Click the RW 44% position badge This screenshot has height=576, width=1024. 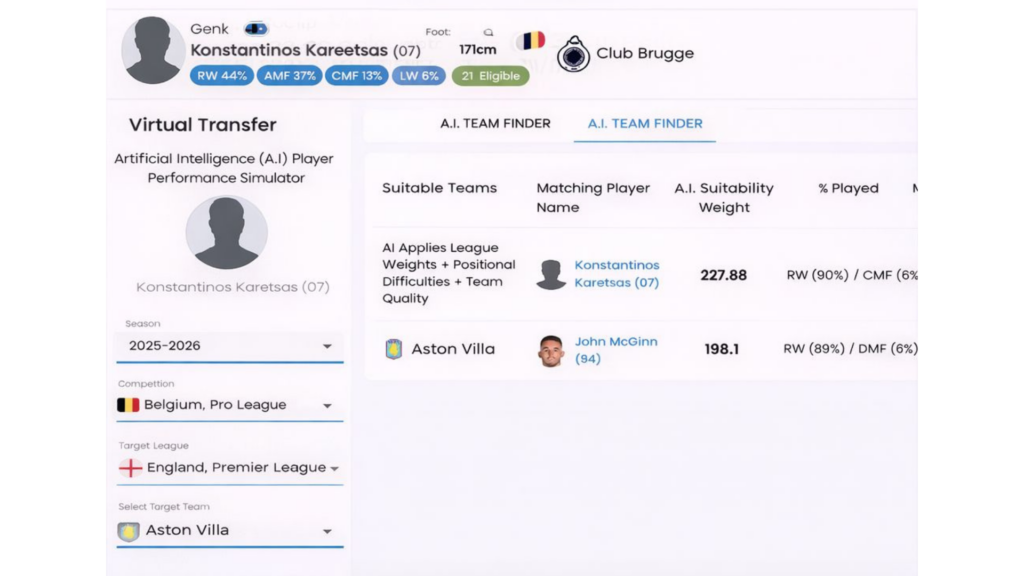221,75
